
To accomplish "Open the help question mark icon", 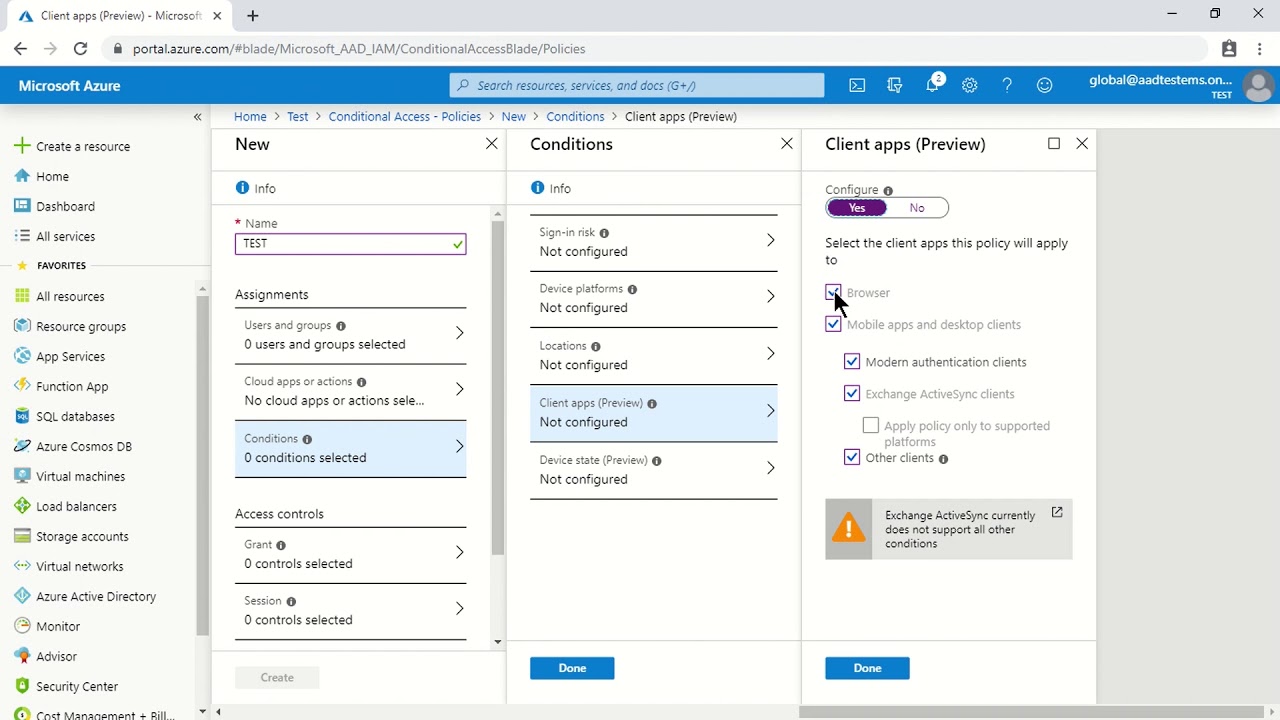I will pyautogui.click(x=1007, y=86).
